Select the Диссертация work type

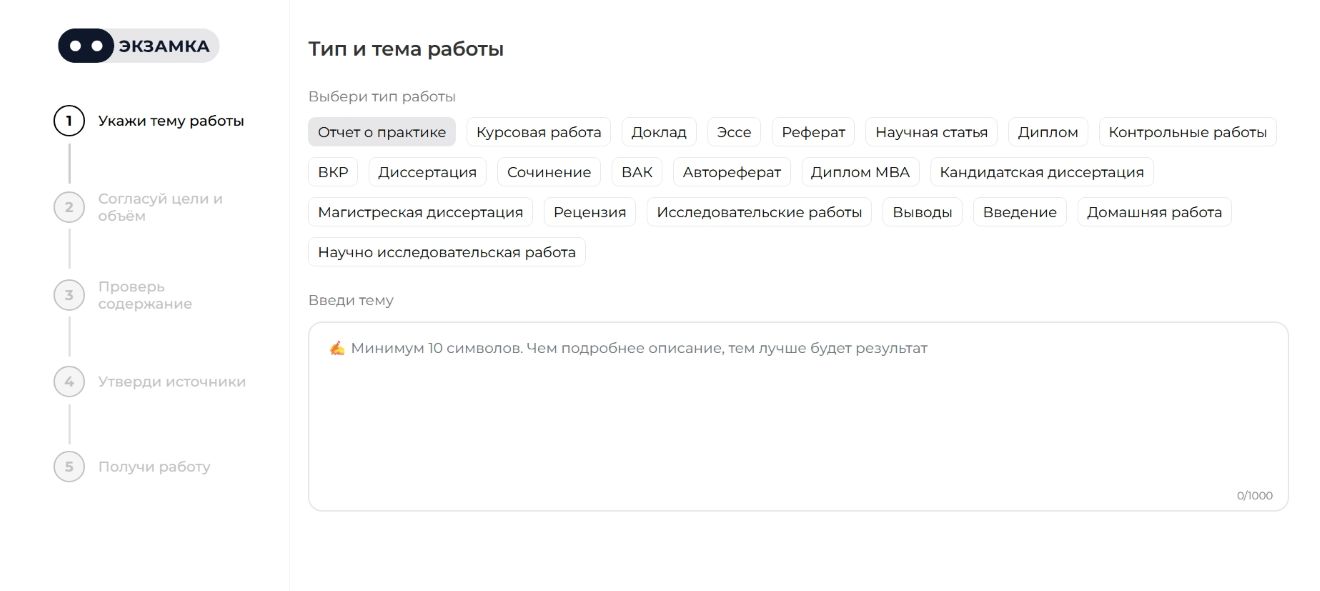tap(427, 171)
